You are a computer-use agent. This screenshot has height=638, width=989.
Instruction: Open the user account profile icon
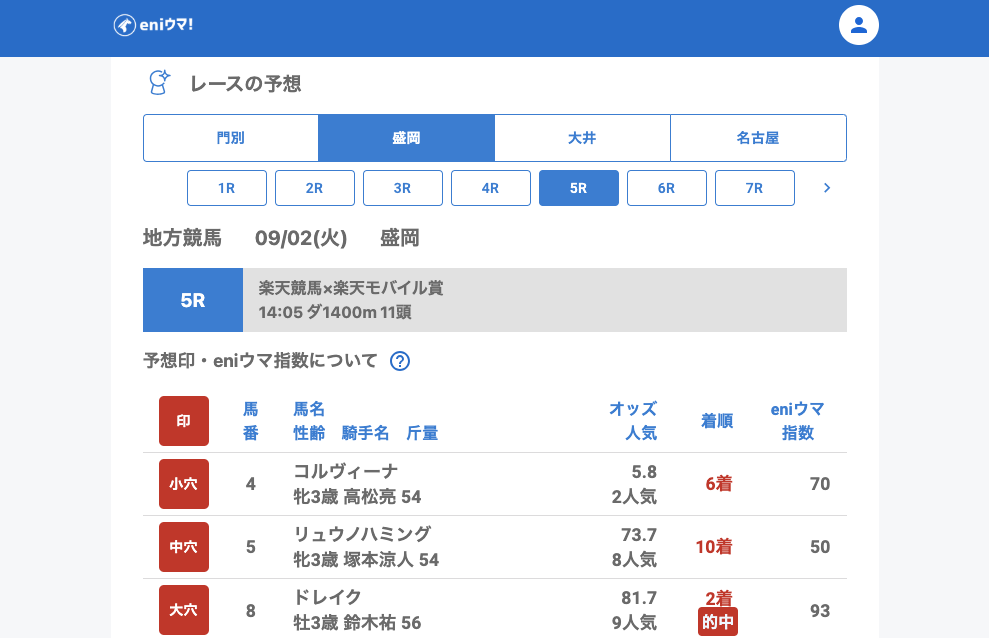click(858, 25)
